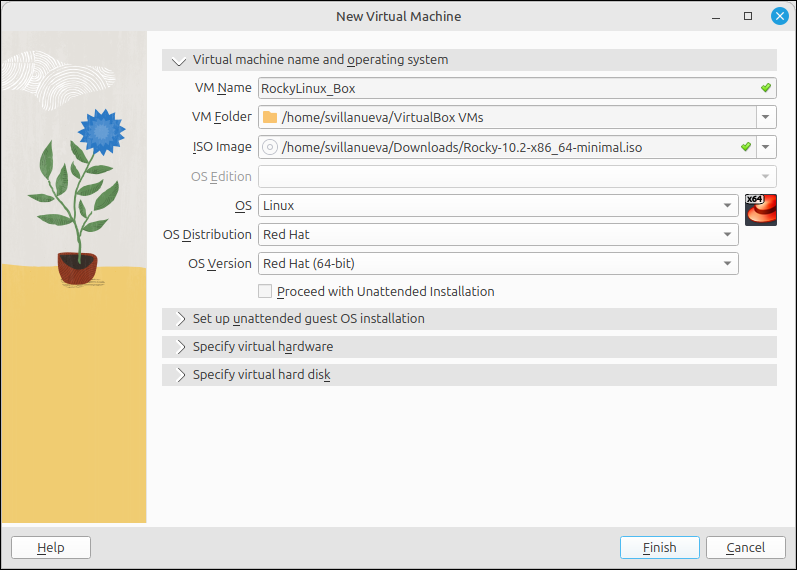
Task: Open OS Distribution dropdown showing Red Hat
Action: point(498,234)
